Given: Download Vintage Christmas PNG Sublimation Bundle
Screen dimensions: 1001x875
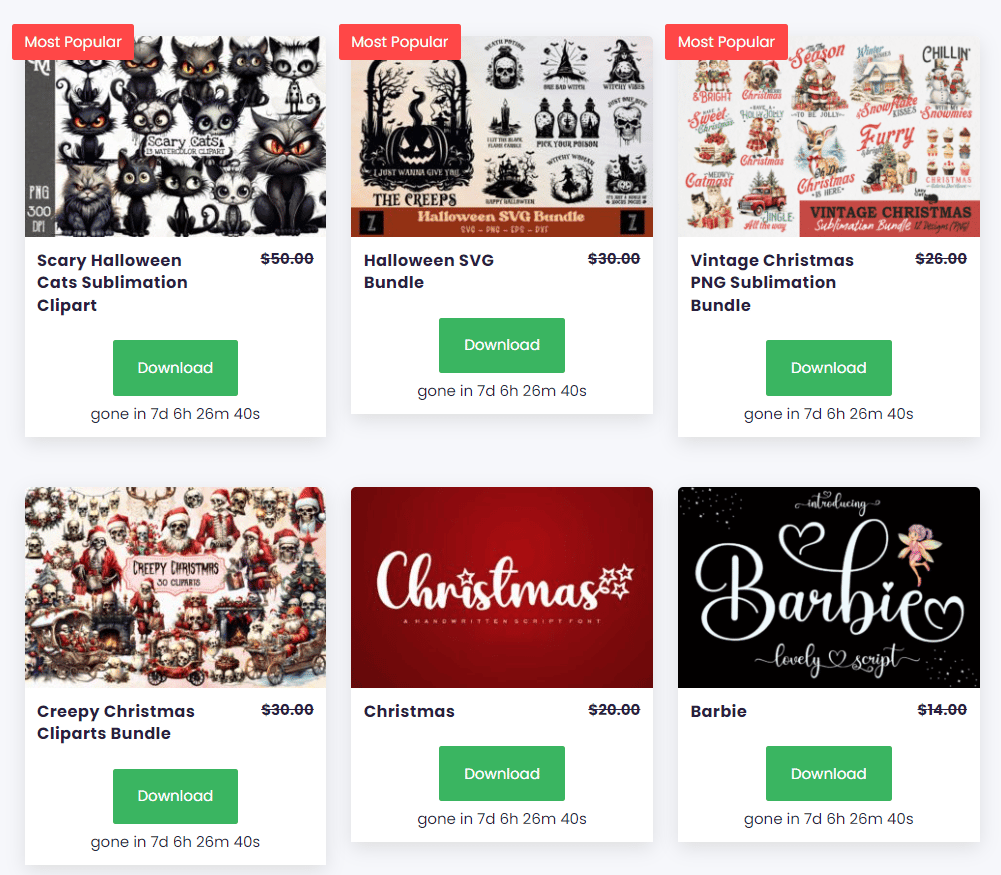Looking at the screenshot, I should [829, 368].
